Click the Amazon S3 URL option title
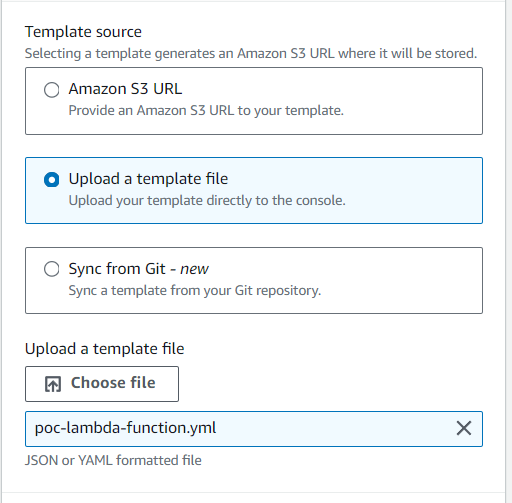This screenshot has height=503, width=512. point(125,89)
